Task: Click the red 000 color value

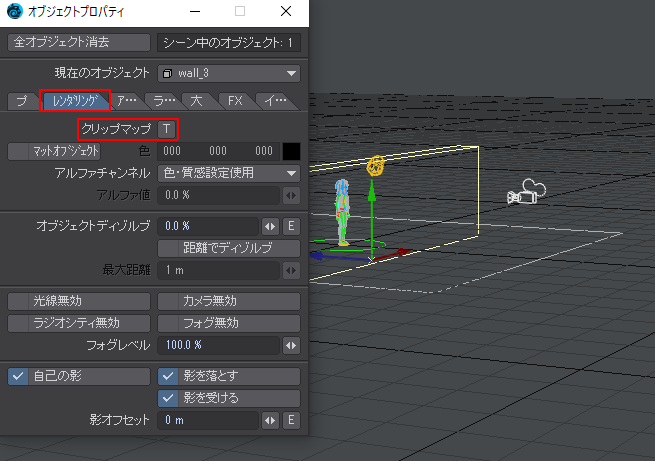Action: 172,151
